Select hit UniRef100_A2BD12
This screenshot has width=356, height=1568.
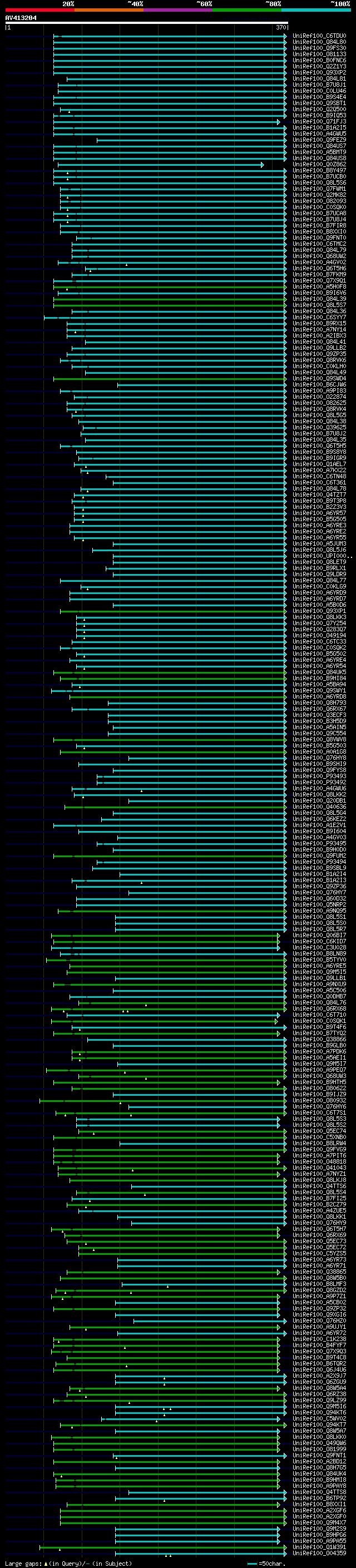[x=319, y=1461]
